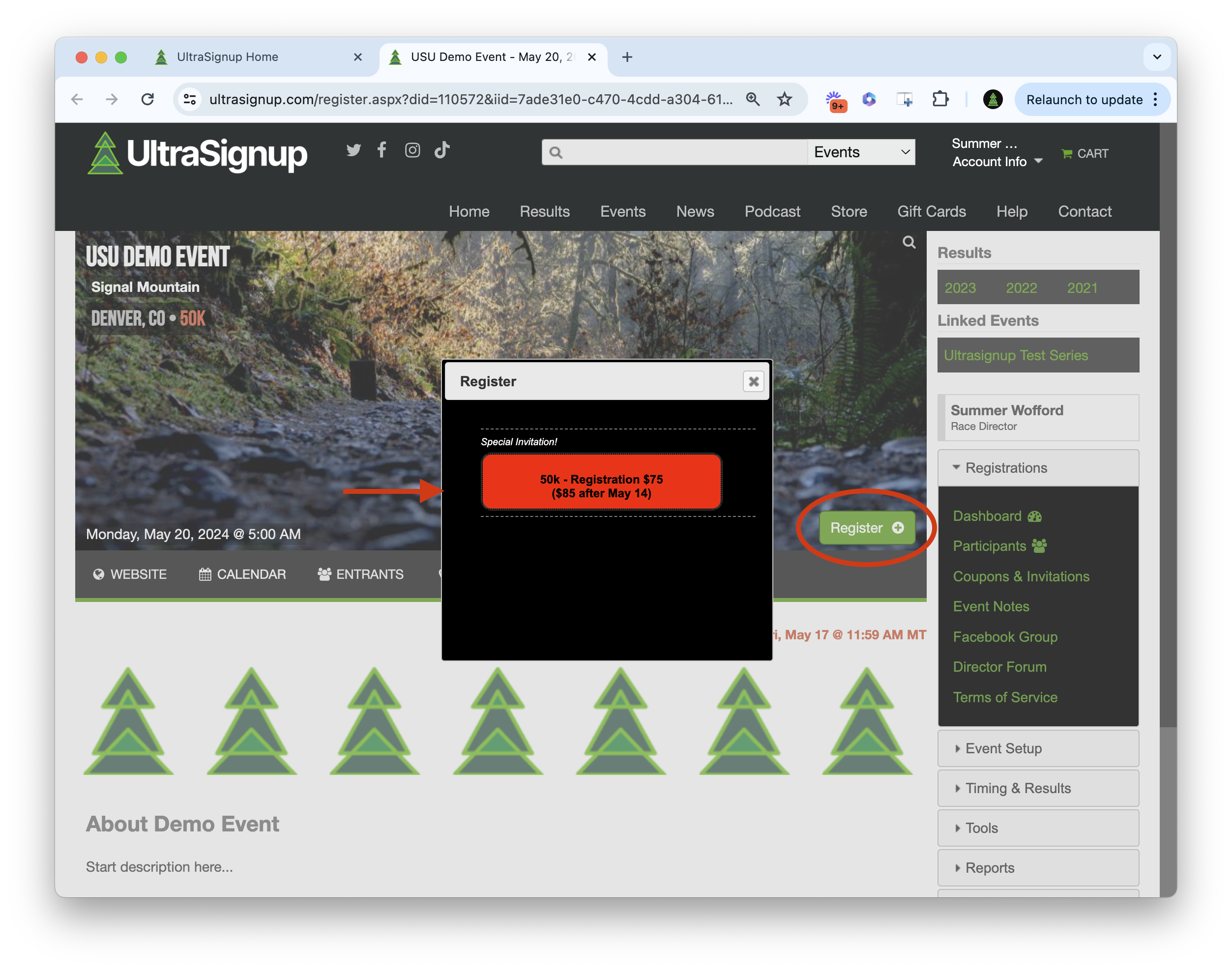Open the Events search category dropdown
Viewport: 1232px width, 970px height.
click(x=861, y=152)
